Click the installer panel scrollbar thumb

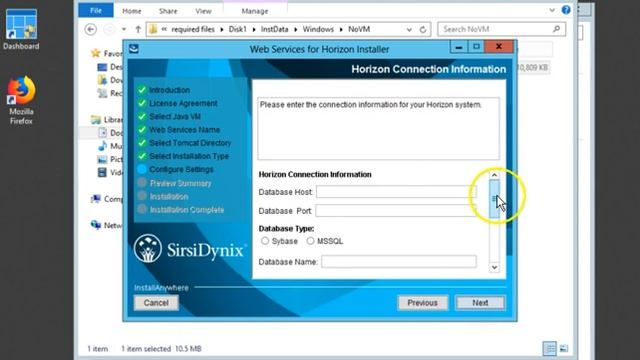pos(494,199)
